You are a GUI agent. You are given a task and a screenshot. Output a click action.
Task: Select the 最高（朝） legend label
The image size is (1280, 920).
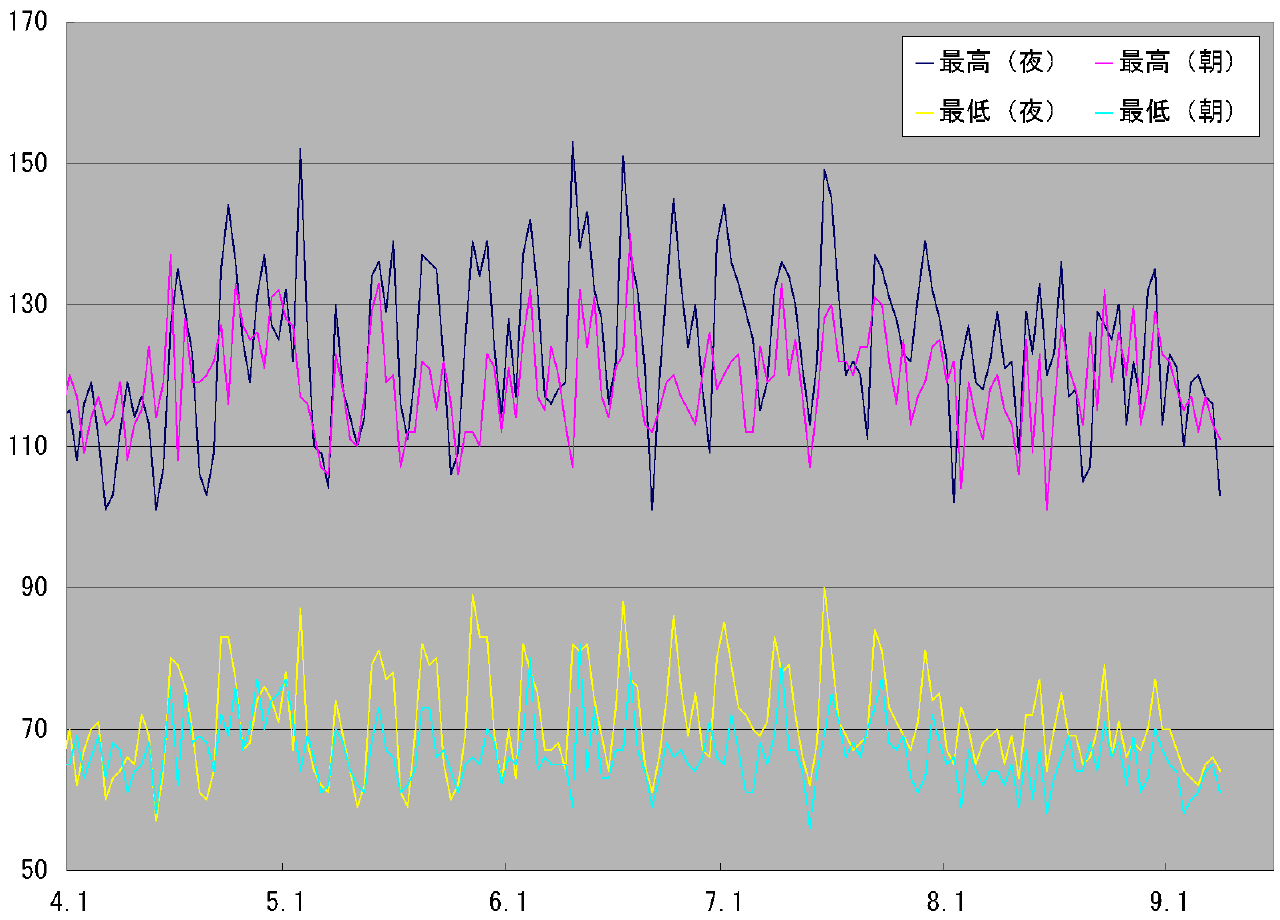pos(1177,63)
